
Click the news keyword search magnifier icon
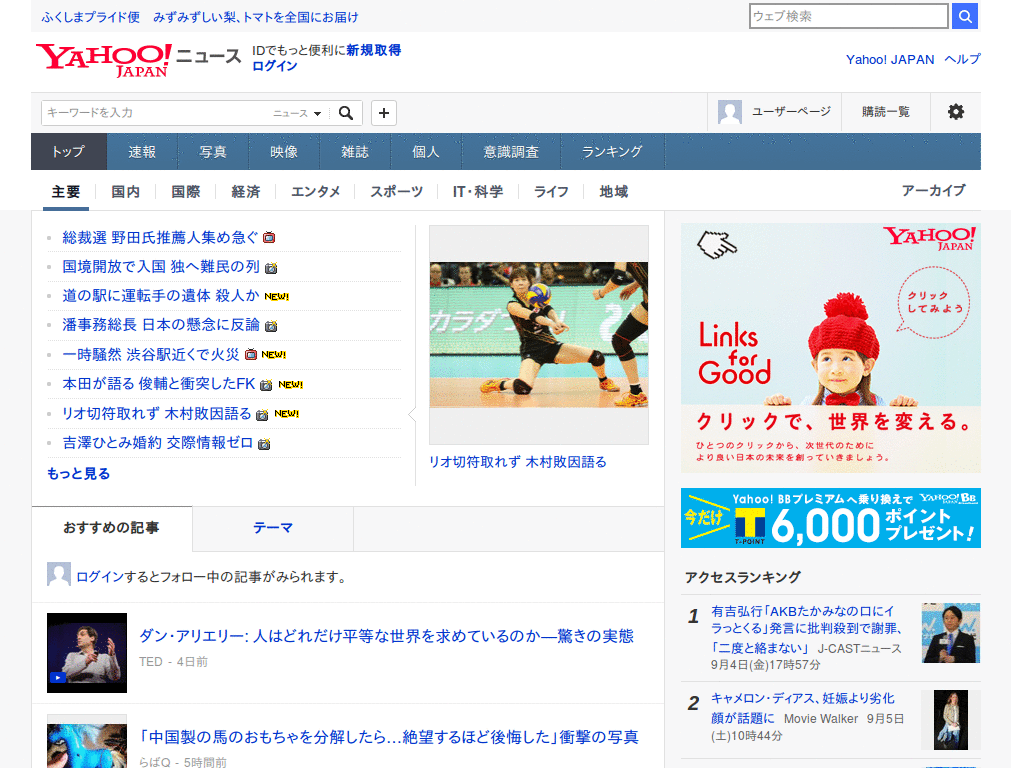(346, 113)
